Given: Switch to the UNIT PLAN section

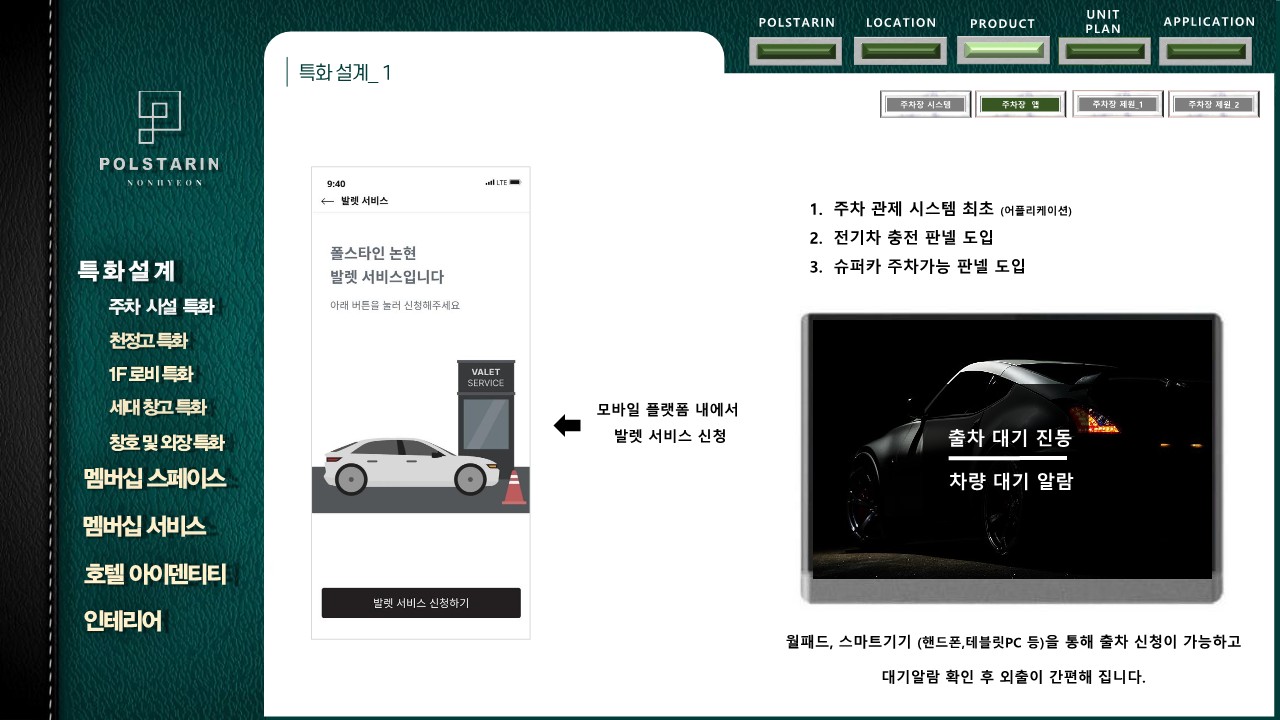Looking at the screenshot, I should tap(1104, 51).
